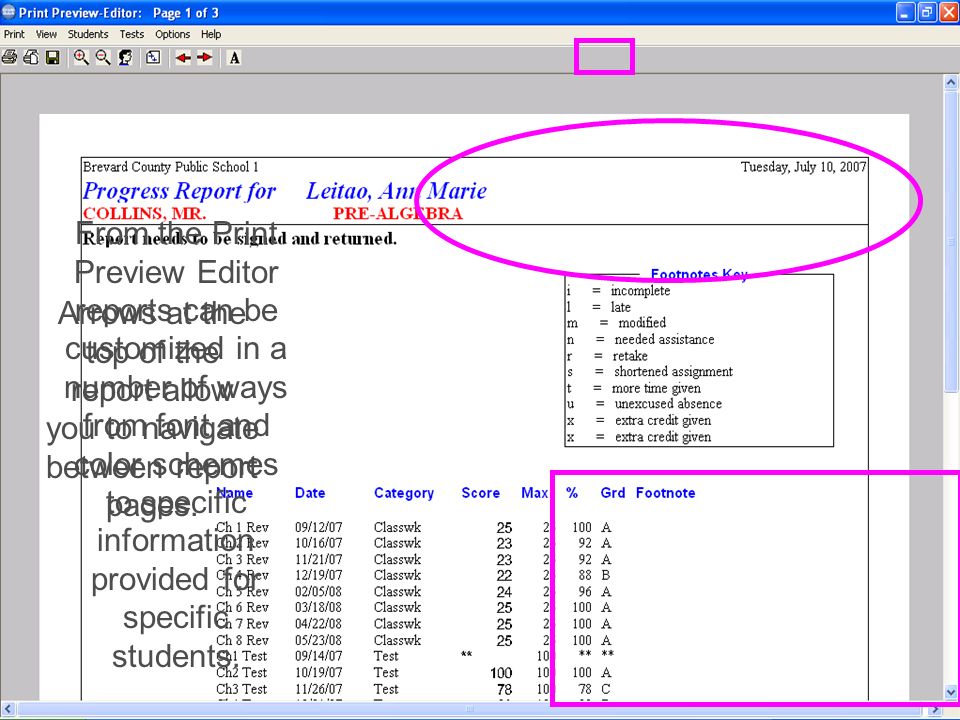Open the Print menu
Image resolution: width=960 pixels, height=720 pixels.
[14, 34]
